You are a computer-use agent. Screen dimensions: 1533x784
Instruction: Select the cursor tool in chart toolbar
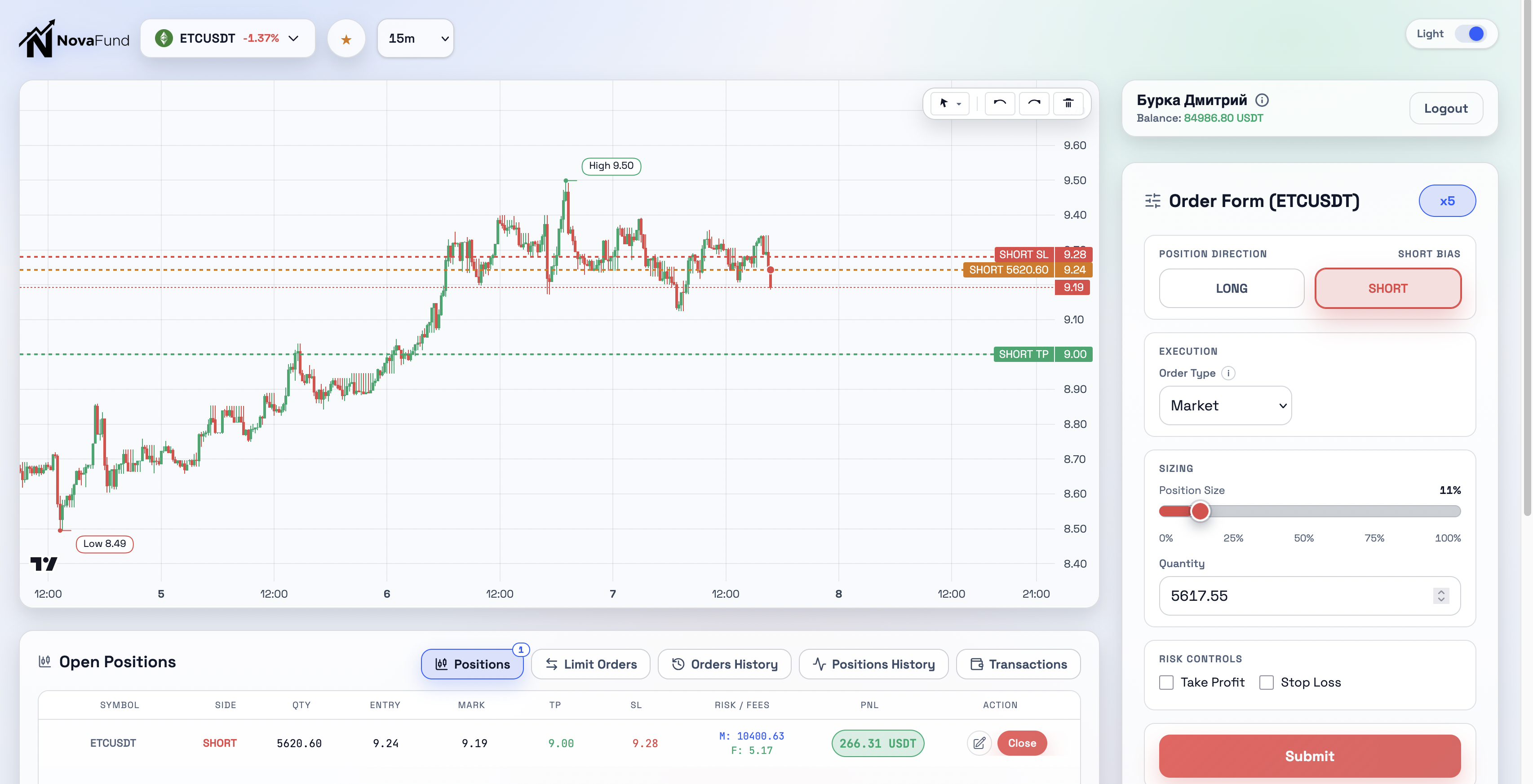[x=950, y=104]
